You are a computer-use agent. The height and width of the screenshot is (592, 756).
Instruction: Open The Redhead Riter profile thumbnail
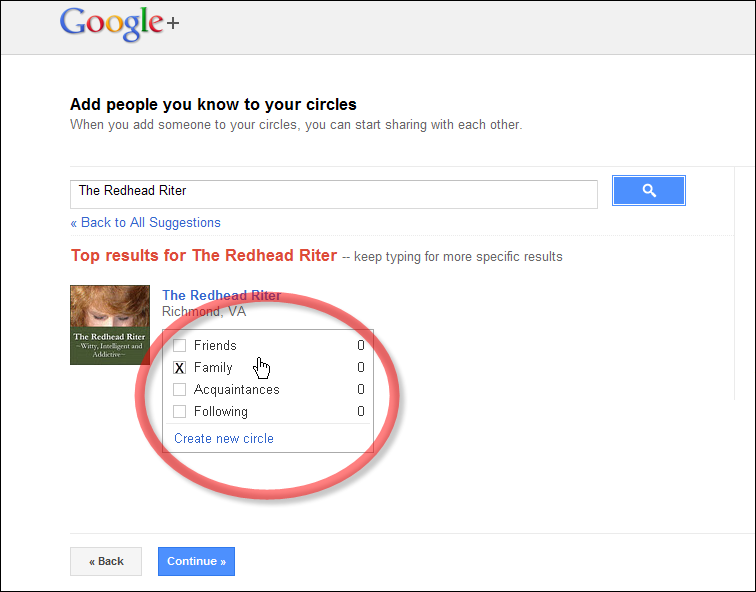(110, 325)
